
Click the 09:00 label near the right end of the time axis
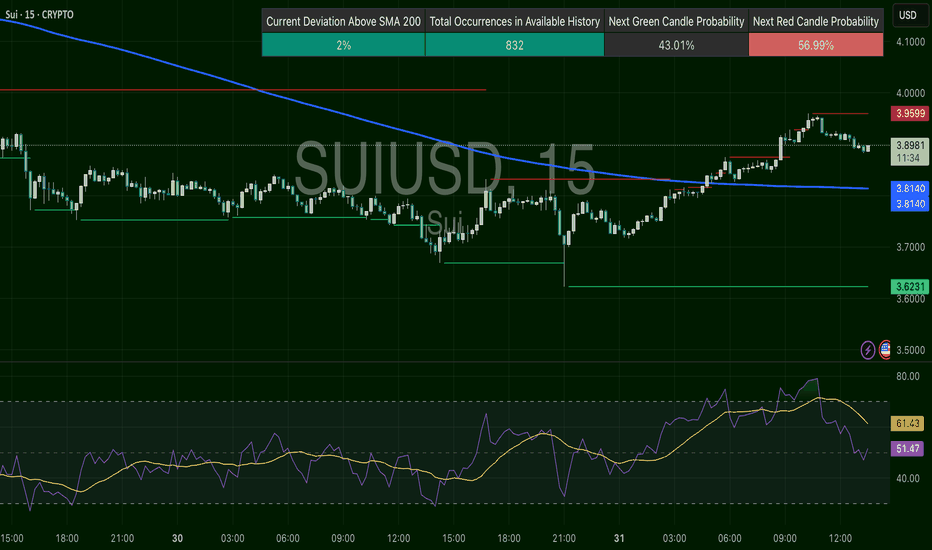(x=785, y=538)
